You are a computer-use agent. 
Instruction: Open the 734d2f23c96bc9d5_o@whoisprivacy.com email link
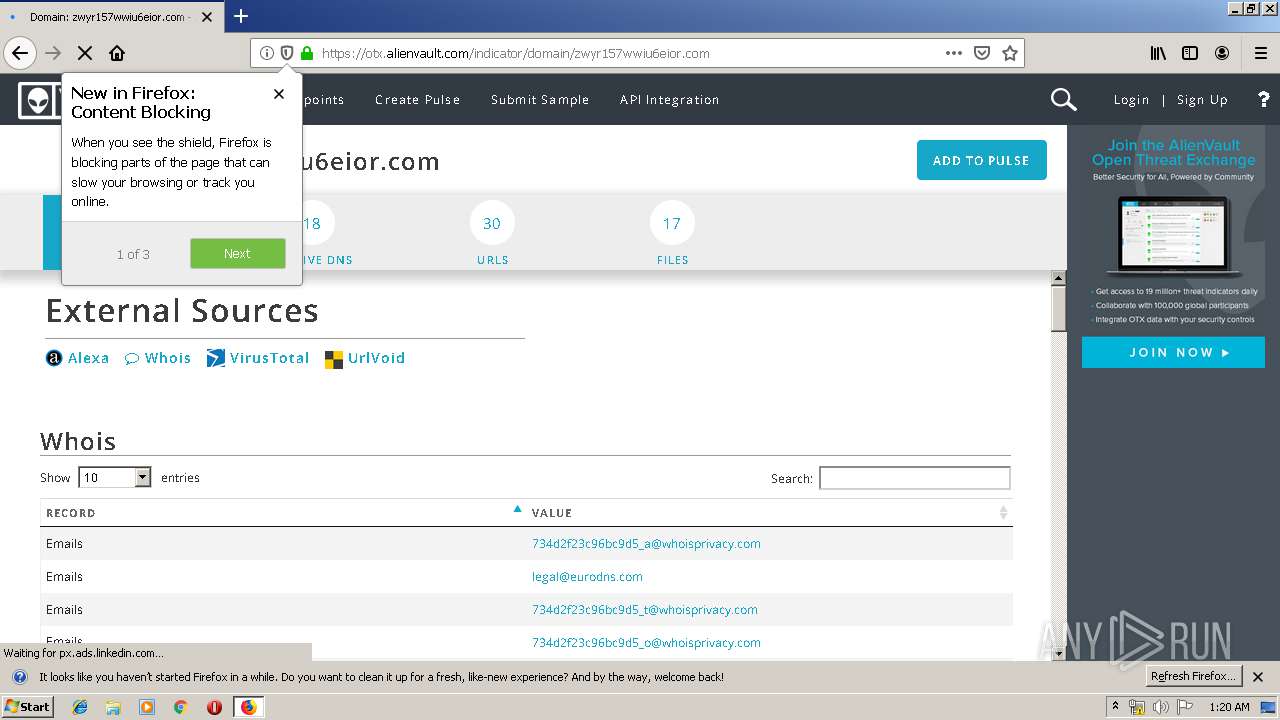[646, 643]
